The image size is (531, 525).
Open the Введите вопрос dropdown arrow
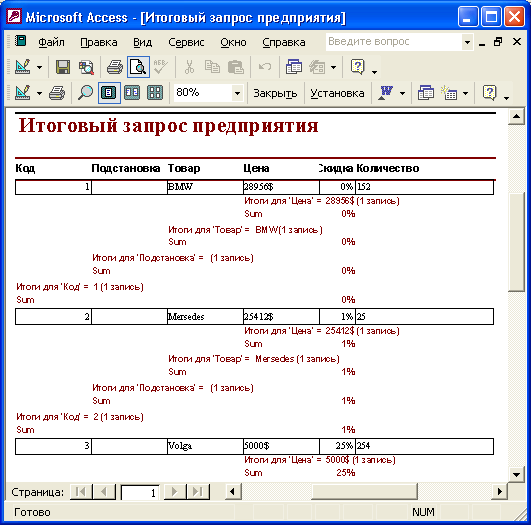pos(467,42)
